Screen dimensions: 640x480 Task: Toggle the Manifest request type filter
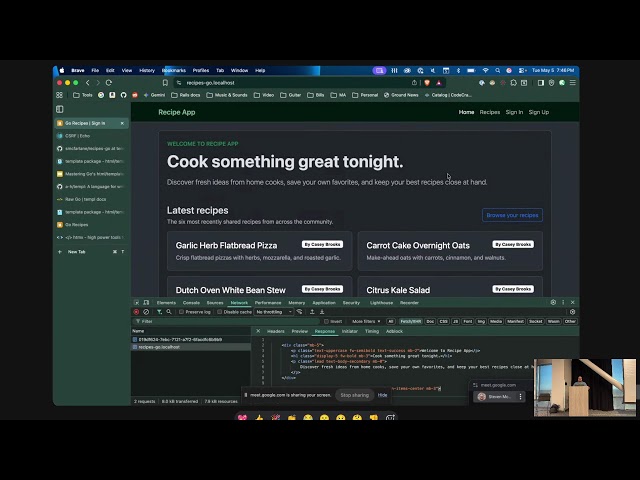515,322
